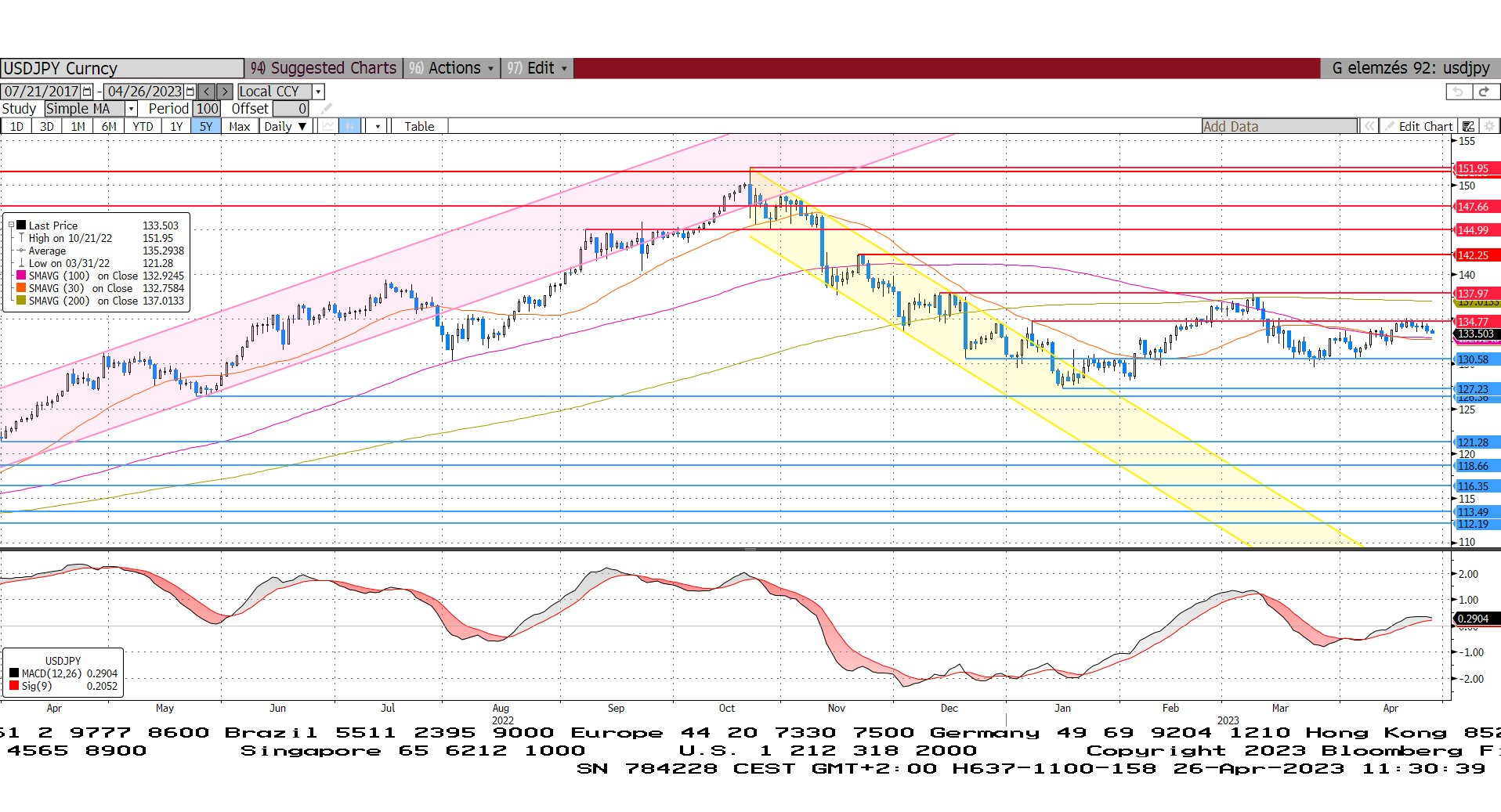
Task: Click the 147.66 resistance level label
Action: [x=1477, y=207]
